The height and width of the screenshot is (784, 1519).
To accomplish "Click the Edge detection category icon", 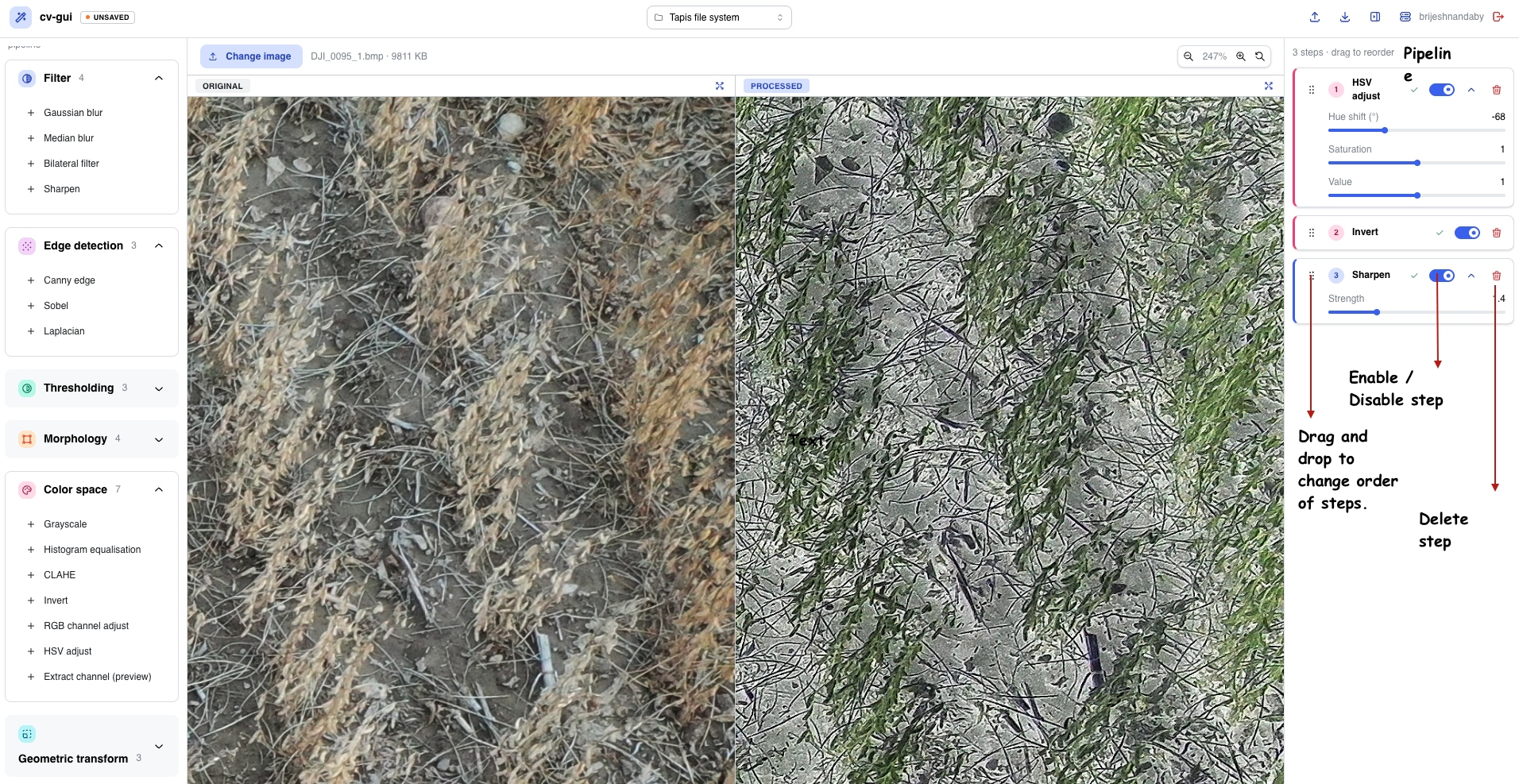I will [x=27, y=246].
